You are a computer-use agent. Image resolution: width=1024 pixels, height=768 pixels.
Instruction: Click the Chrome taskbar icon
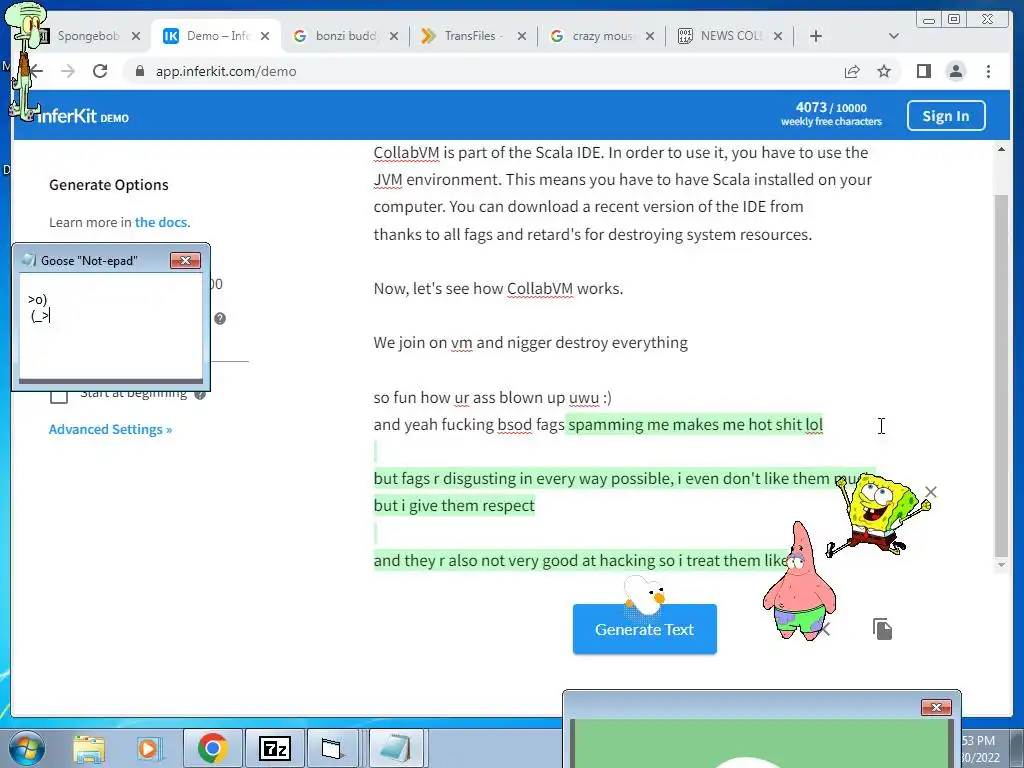tap(212, 748)
